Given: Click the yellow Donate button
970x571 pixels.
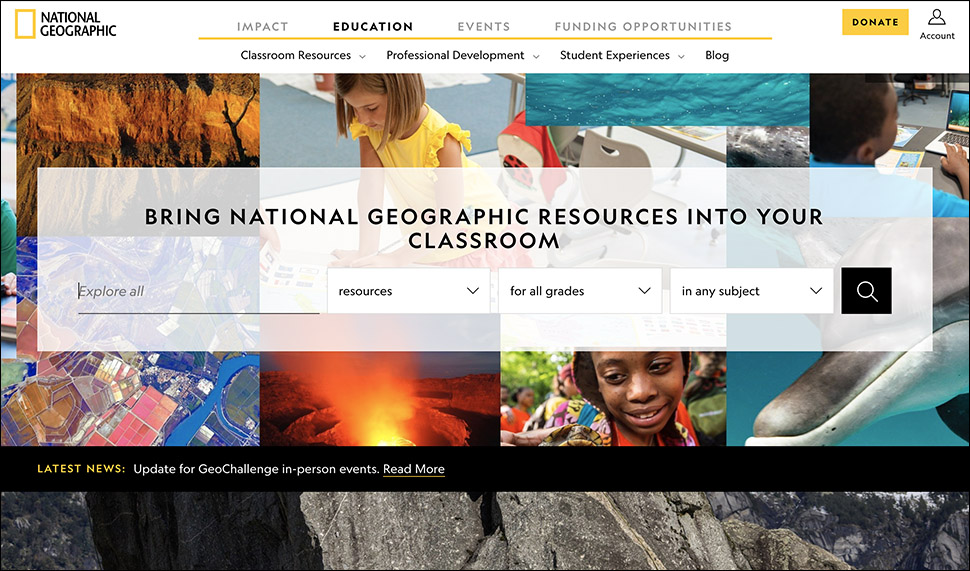Looking at the screenshot, I should point(875,22).
